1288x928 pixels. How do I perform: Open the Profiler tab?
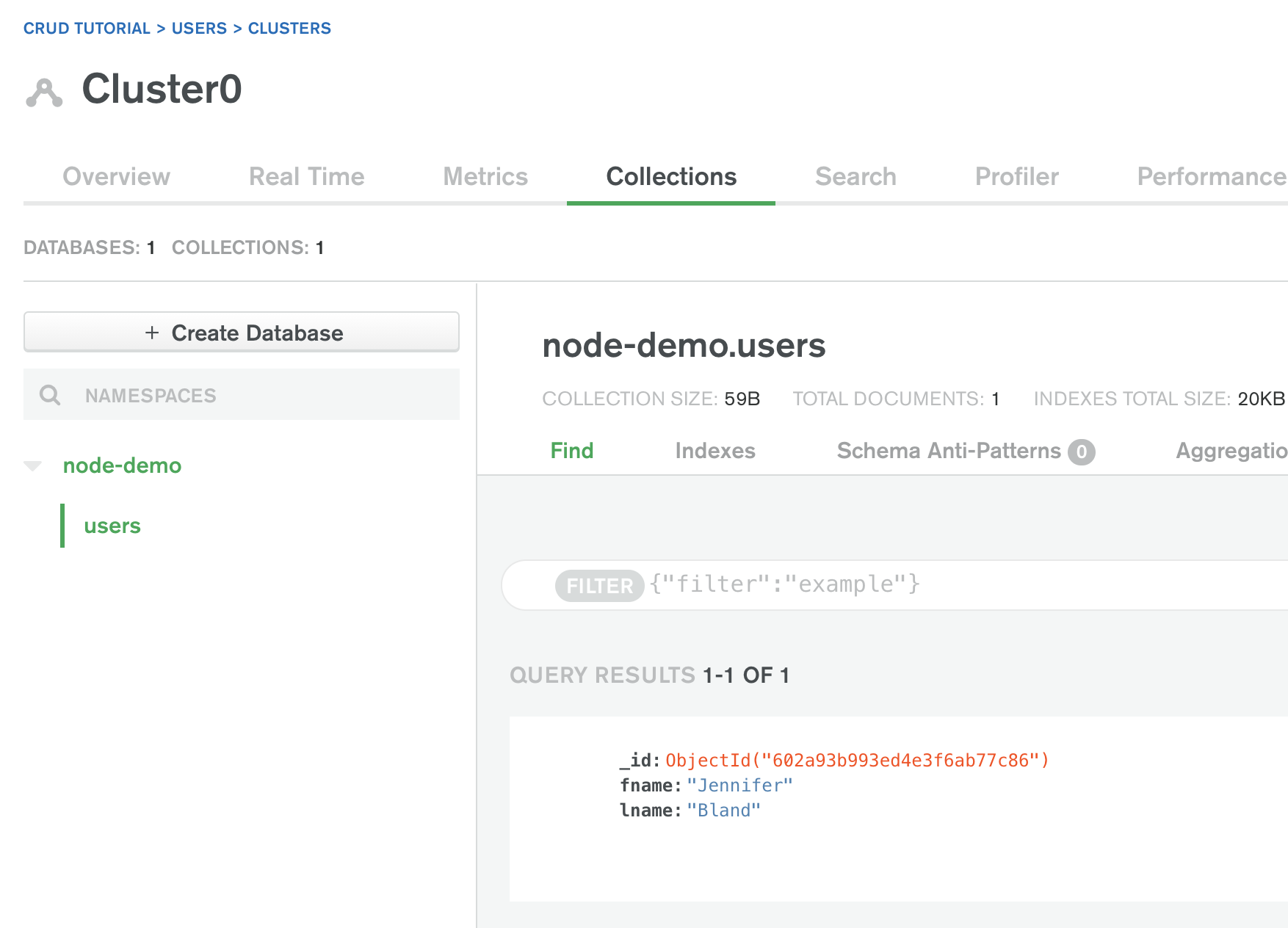(1016, 176)
